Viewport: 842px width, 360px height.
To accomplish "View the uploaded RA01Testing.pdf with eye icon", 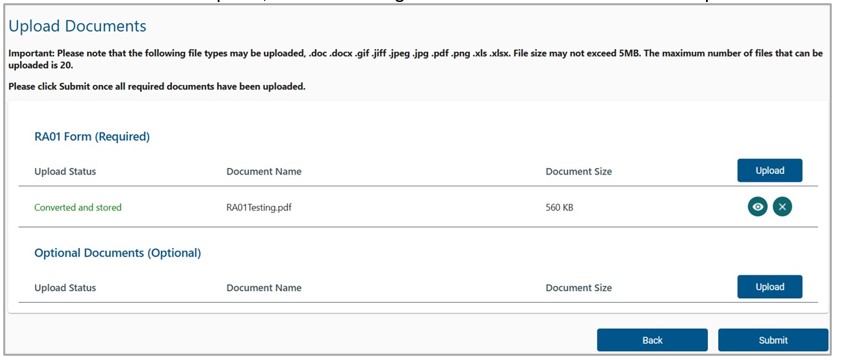I will [757, 206].
